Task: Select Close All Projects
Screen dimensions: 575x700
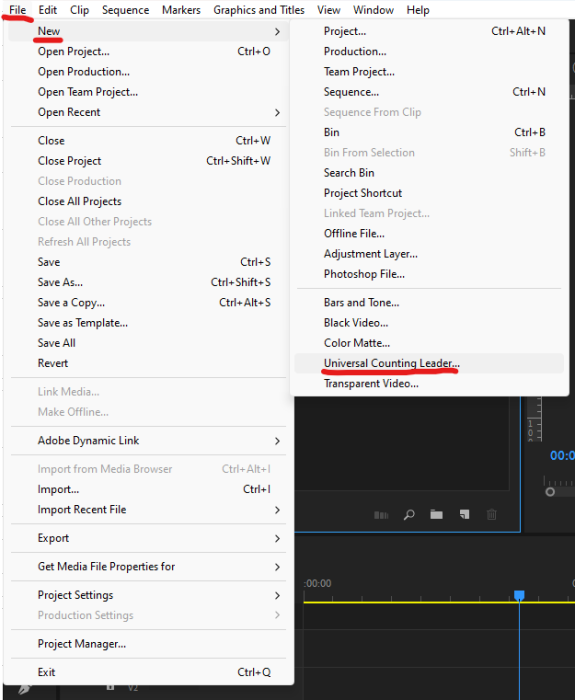Action: (x=148, y=201)
